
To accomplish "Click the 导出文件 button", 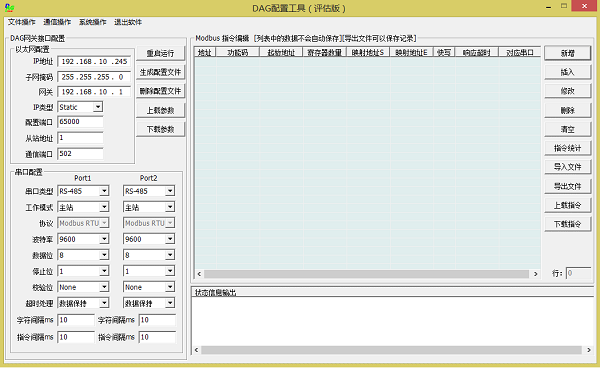I will (x=567, y=186).
